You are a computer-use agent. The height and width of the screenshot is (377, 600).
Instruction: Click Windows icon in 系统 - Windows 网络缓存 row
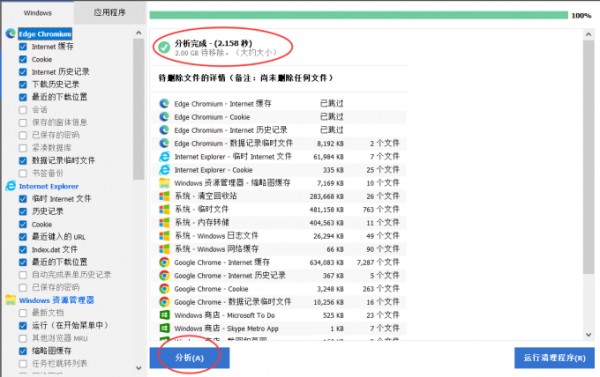point(164,249)
